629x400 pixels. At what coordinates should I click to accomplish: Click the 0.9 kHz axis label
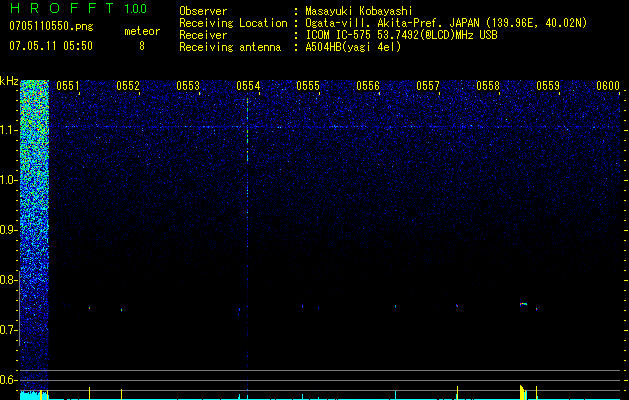(x=8, y=230)
